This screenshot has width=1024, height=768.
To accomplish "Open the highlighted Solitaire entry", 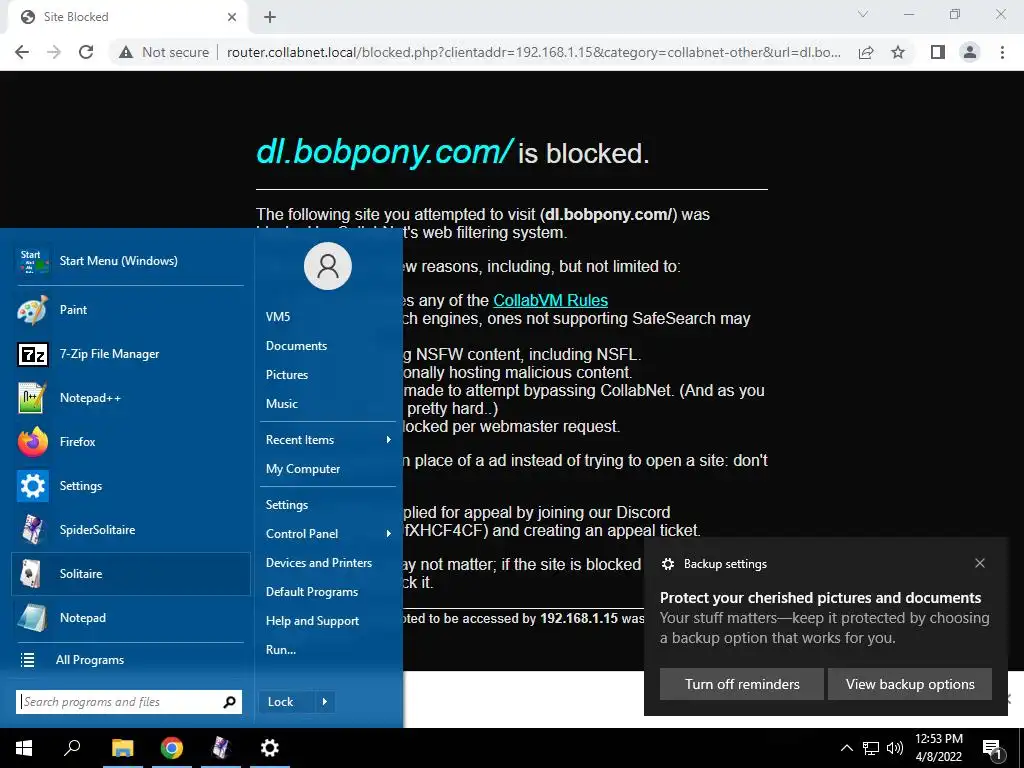I will point(131,574).
